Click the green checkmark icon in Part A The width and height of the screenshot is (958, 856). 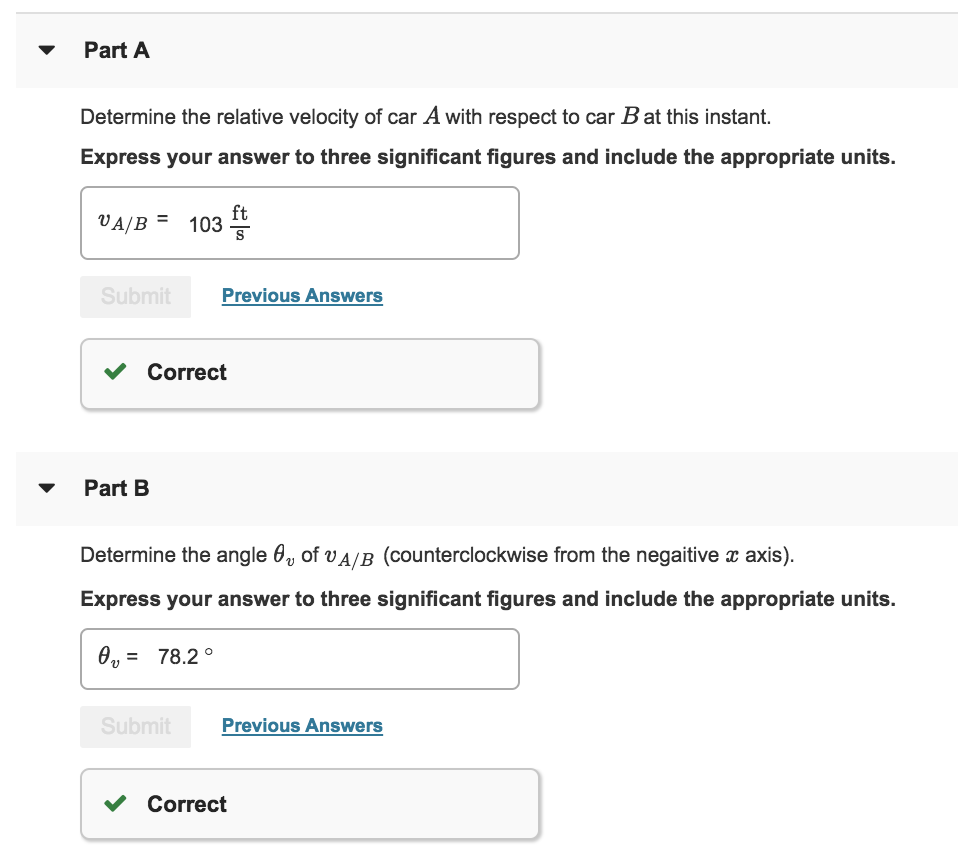pos(114,372)
